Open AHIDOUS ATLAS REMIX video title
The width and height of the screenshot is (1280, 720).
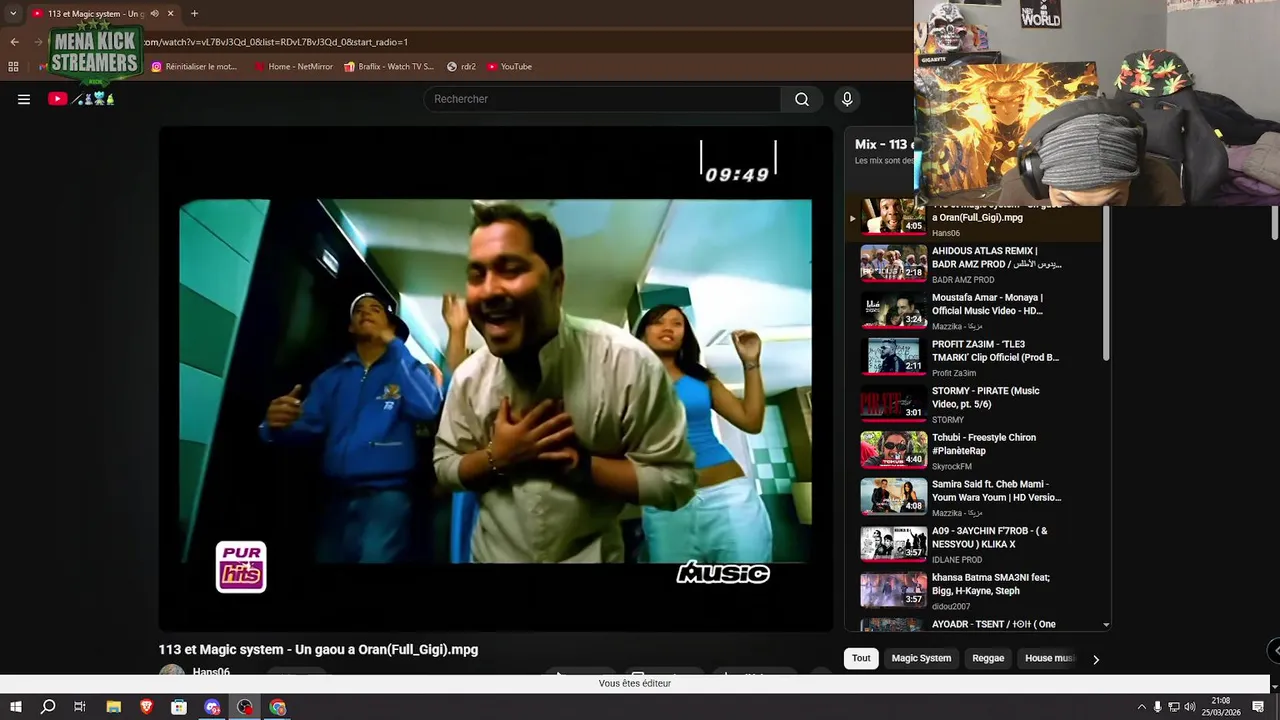996,257
